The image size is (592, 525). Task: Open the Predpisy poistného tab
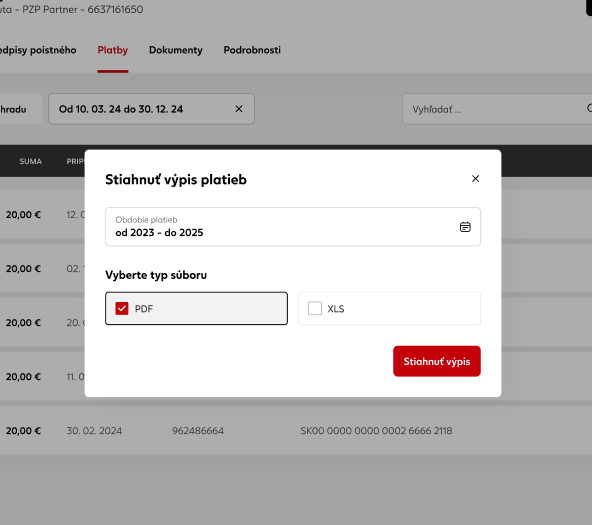(x=38, y=50)
